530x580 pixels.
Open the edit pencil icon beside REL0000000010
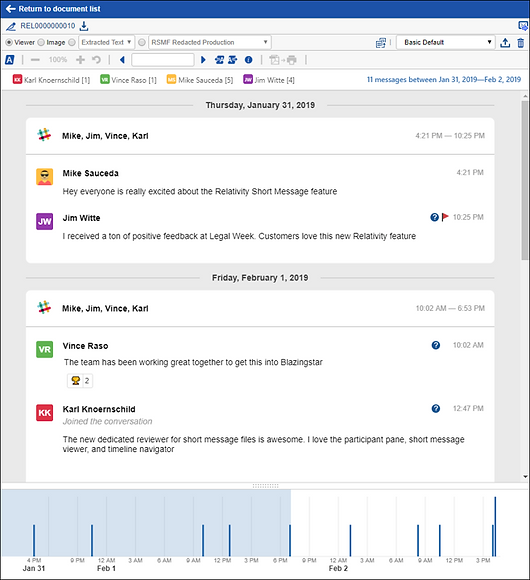(x=11, y=26)
